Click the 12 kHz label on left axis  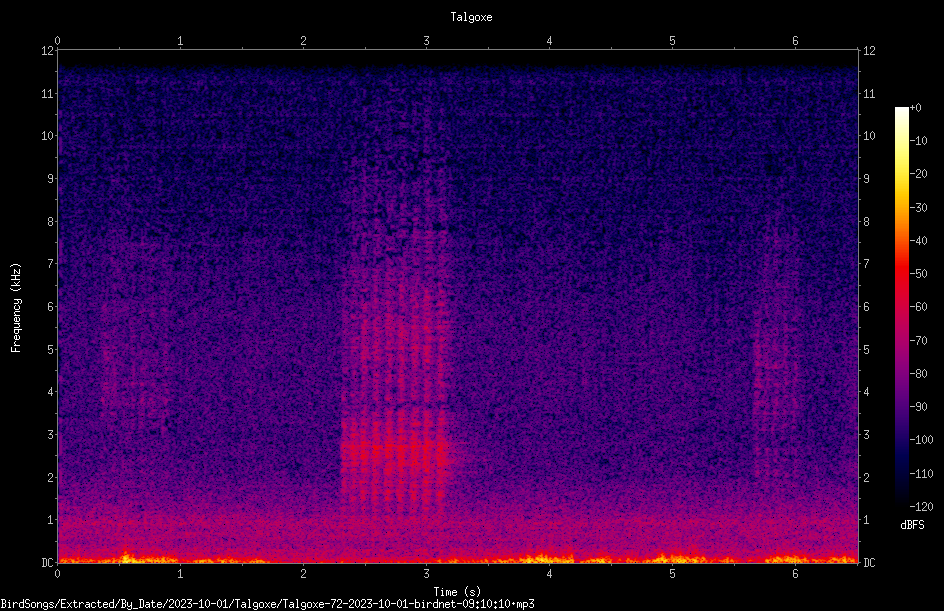pos(48,51)
